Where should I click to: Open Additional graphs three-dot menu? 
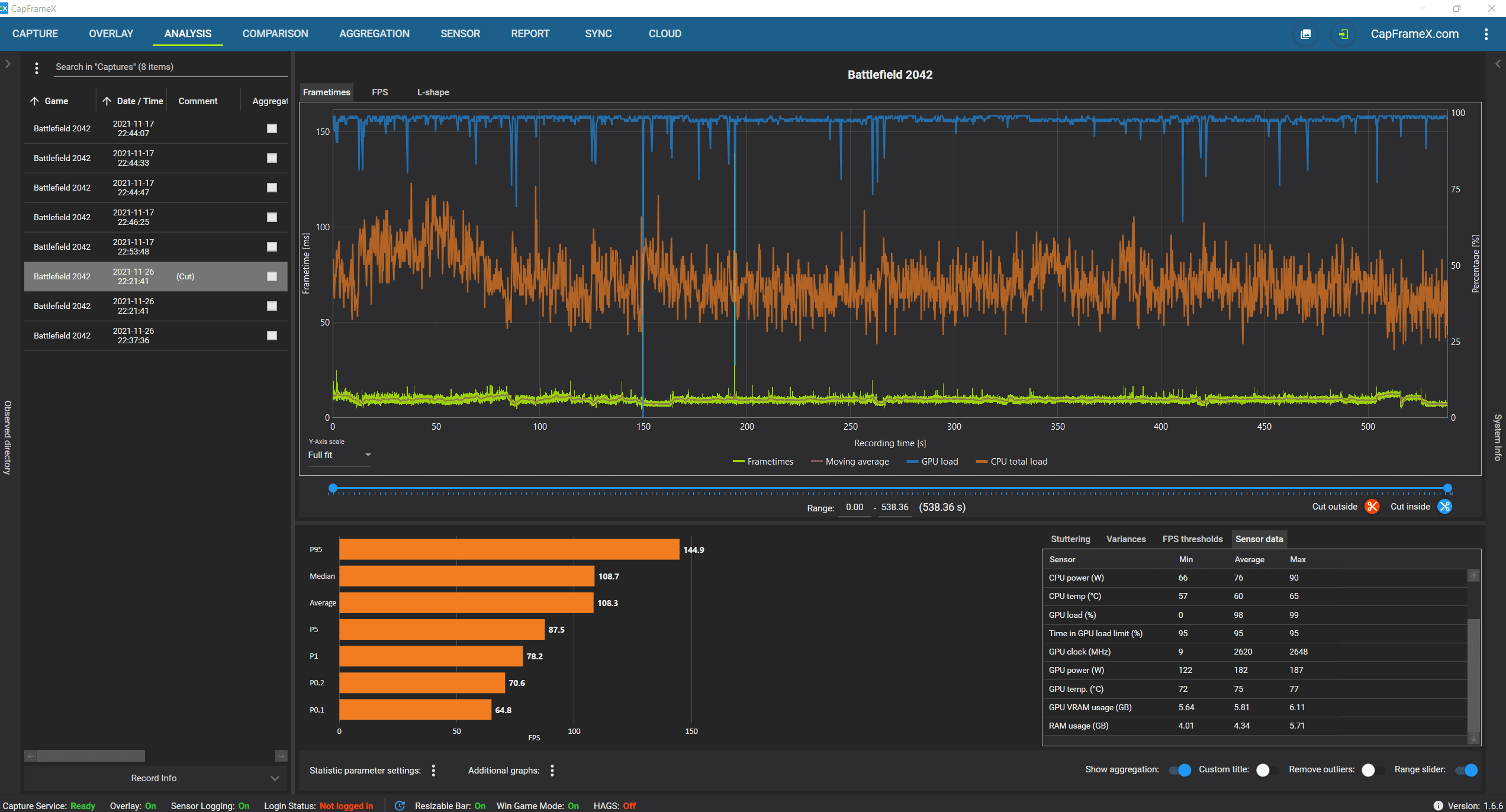tap(552, 770)
